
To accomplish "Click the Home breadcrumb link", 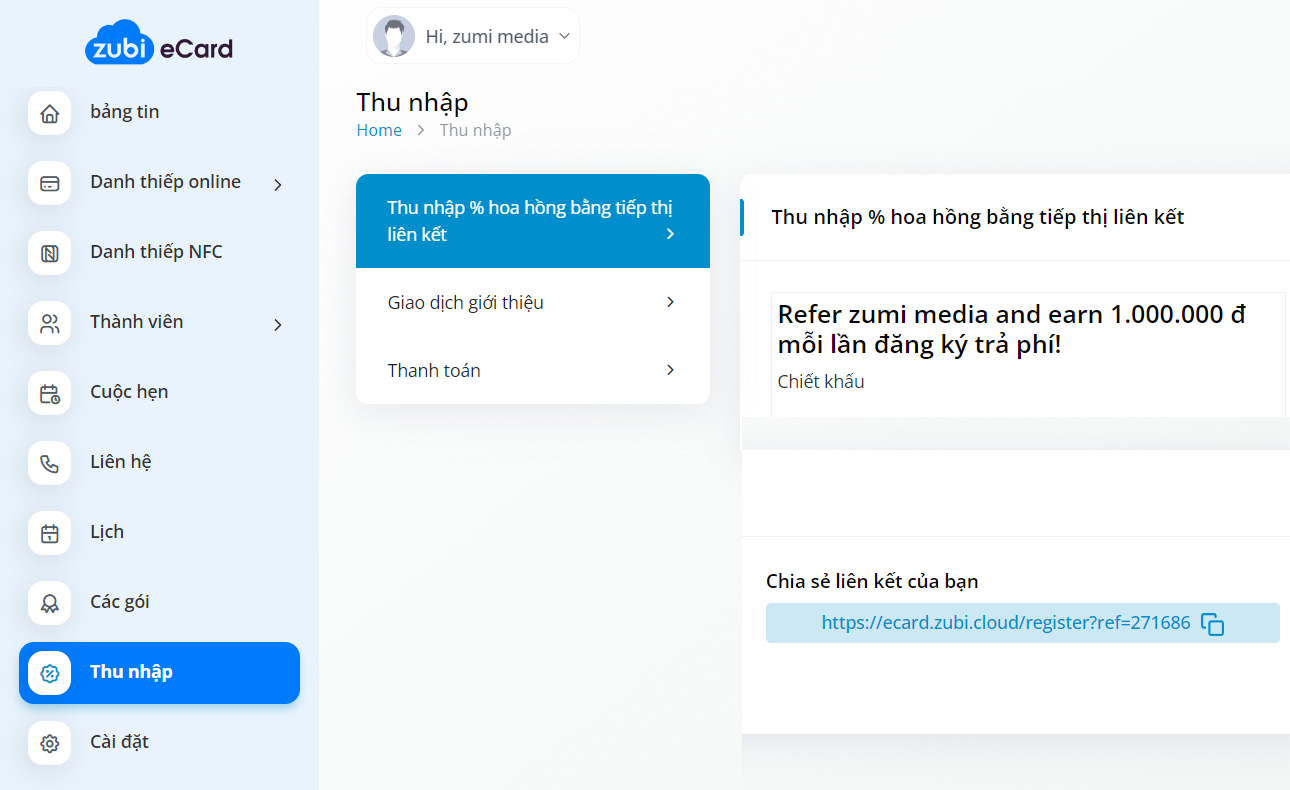I will tap(379, 130).
